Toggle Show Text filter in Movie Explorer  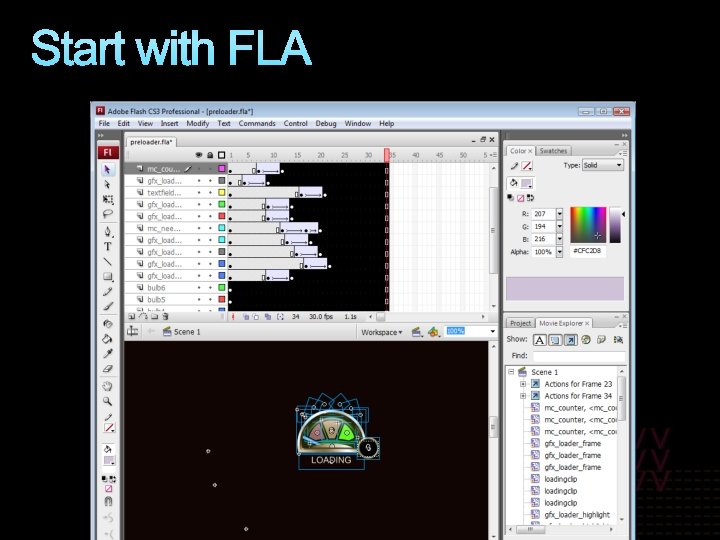tap(540, 340)
